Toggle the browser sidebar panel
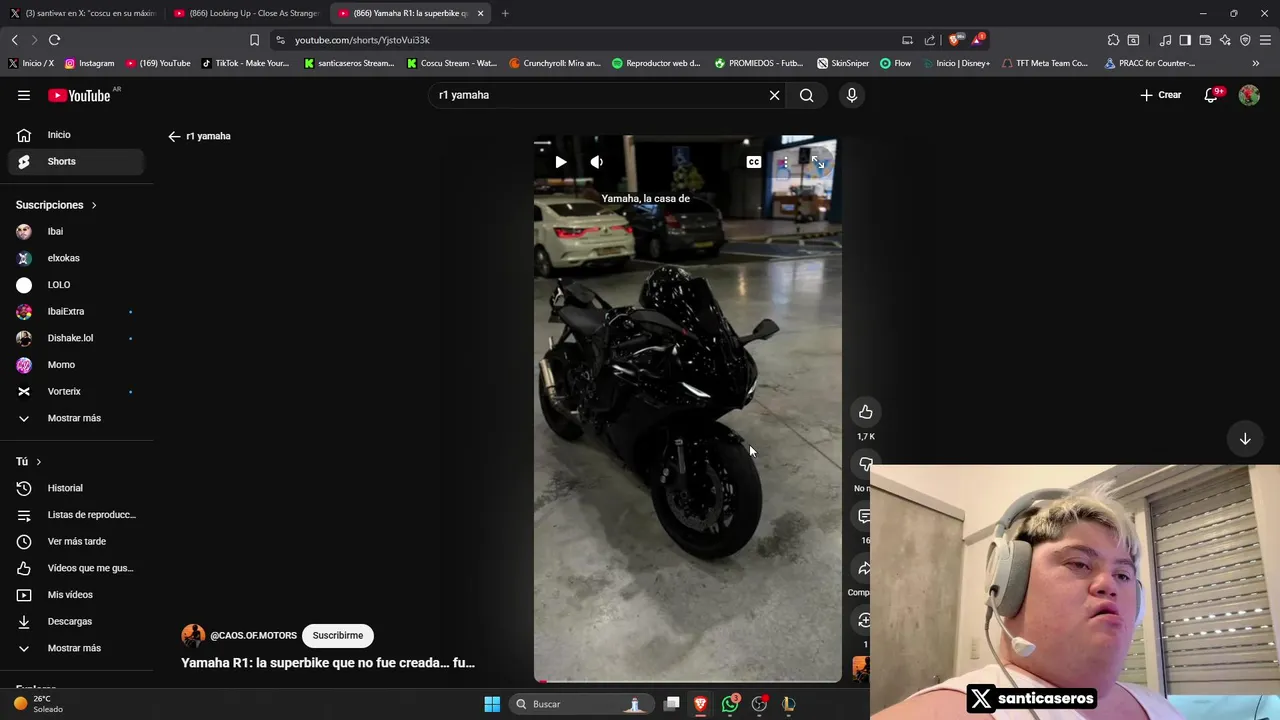 pos(1185,40)
